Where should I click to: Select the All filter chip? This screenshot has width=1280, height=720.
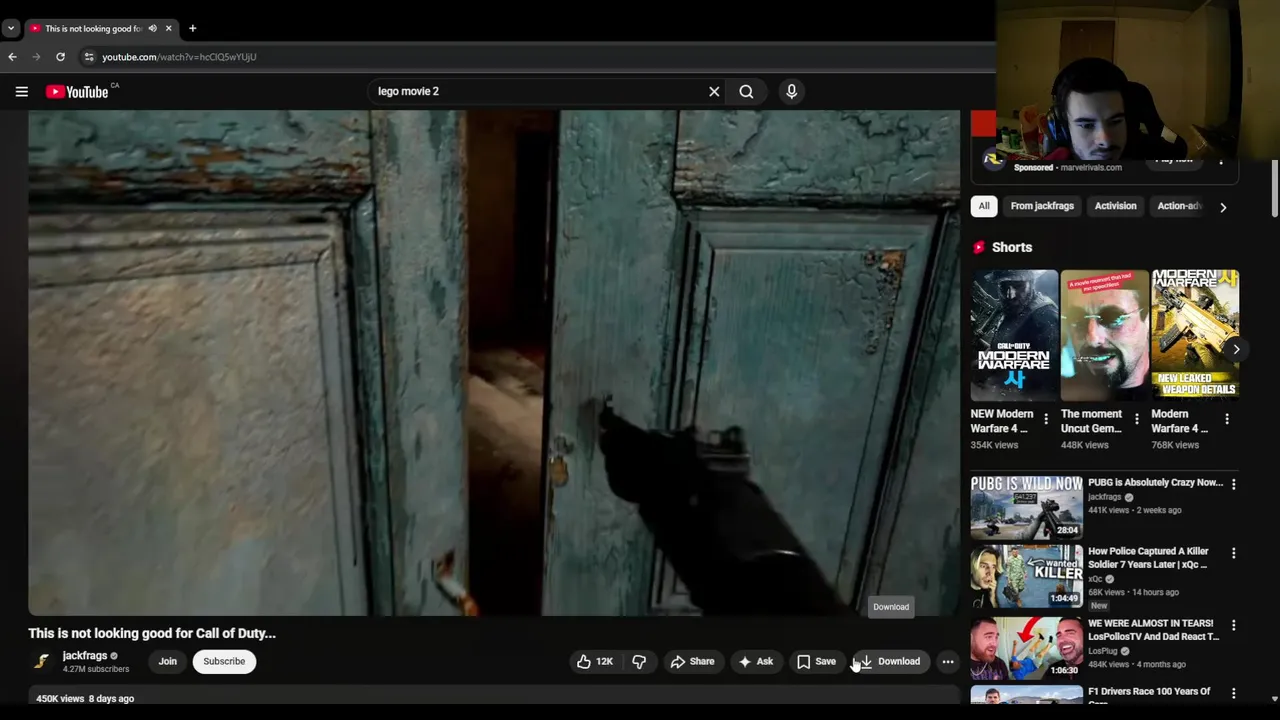[x=984, y=206]
